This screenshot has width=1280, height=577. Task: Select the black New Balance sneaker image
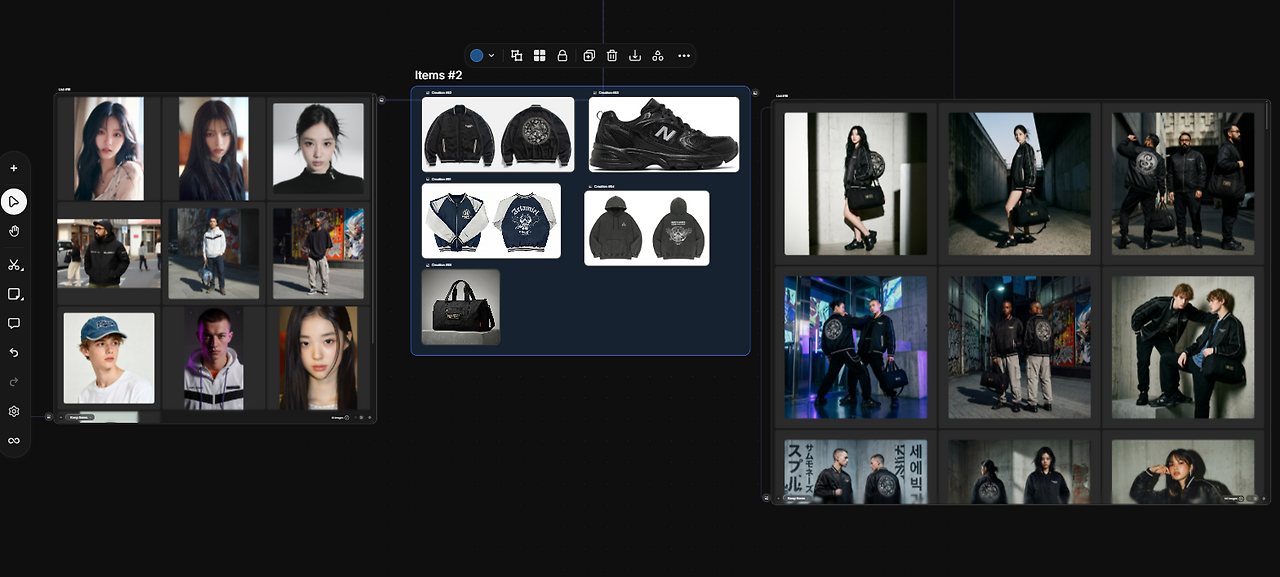click(x=664, y=134)
